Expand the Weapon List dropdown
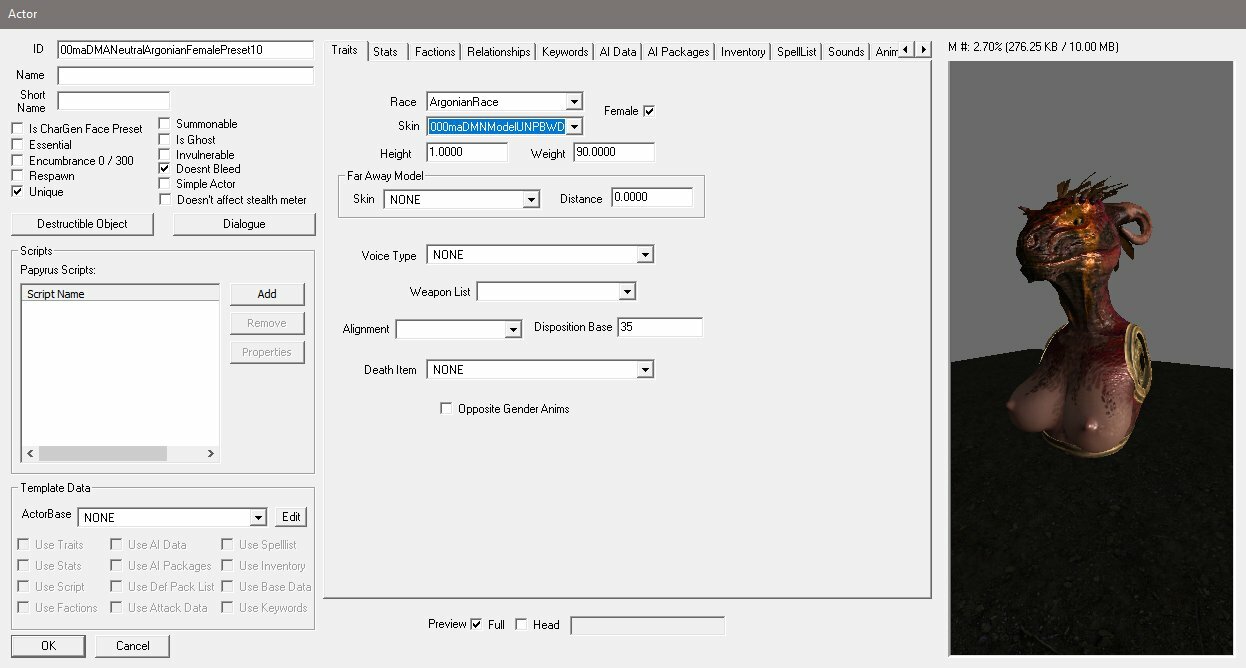This screenshot has height=668, width=1246. pyautogui.click(x=627, y=292)
